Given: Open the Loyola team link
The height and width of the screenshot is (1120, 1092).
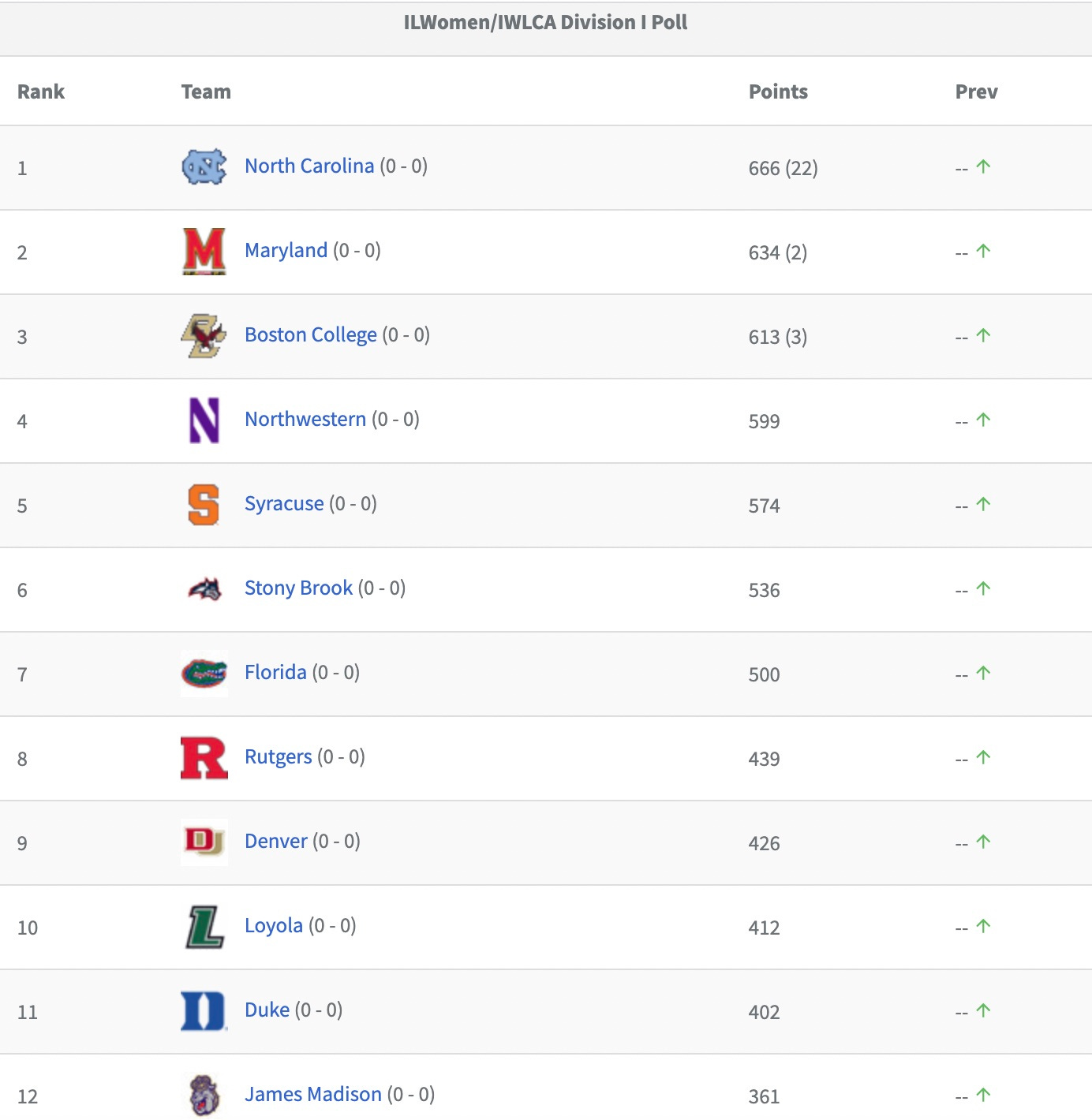Looking at the screenshot, I should coord(274,925).
